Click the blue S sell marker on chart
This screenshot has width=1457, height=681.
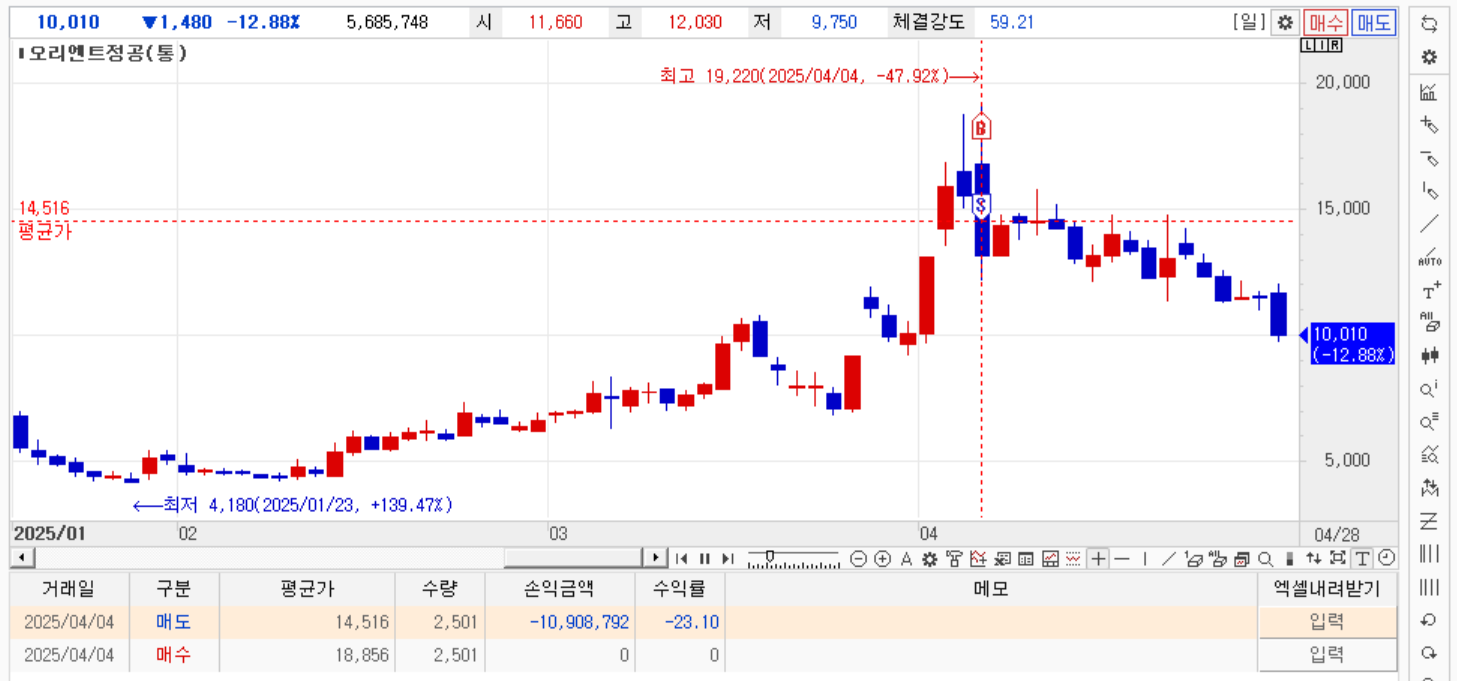(981, 206)
